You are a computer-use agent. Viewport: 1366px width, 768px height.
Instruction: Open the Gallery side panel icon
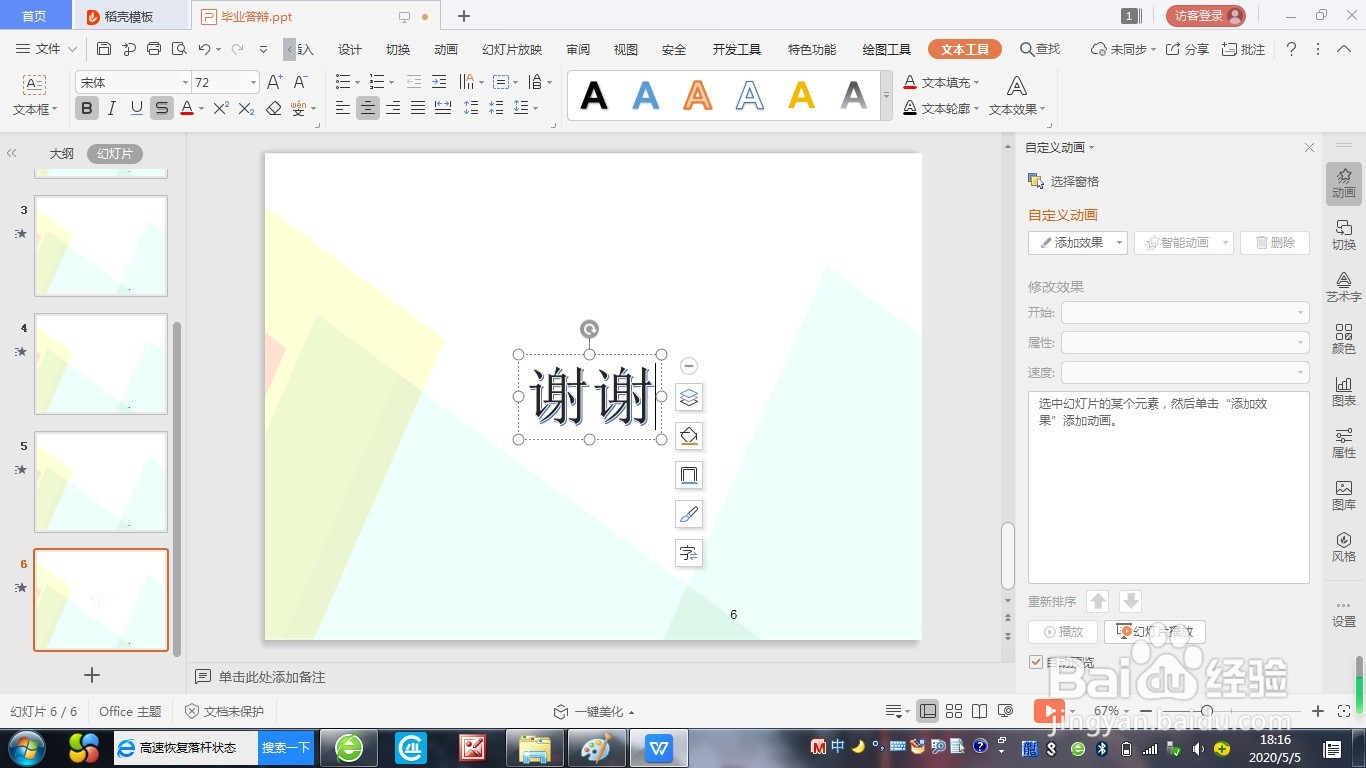coord(1344,495)
